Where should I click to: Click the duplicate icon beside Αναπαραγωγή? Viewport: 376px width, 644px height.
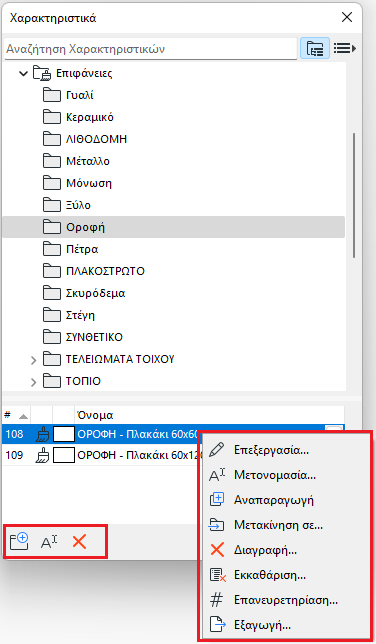tap(217, 499)
